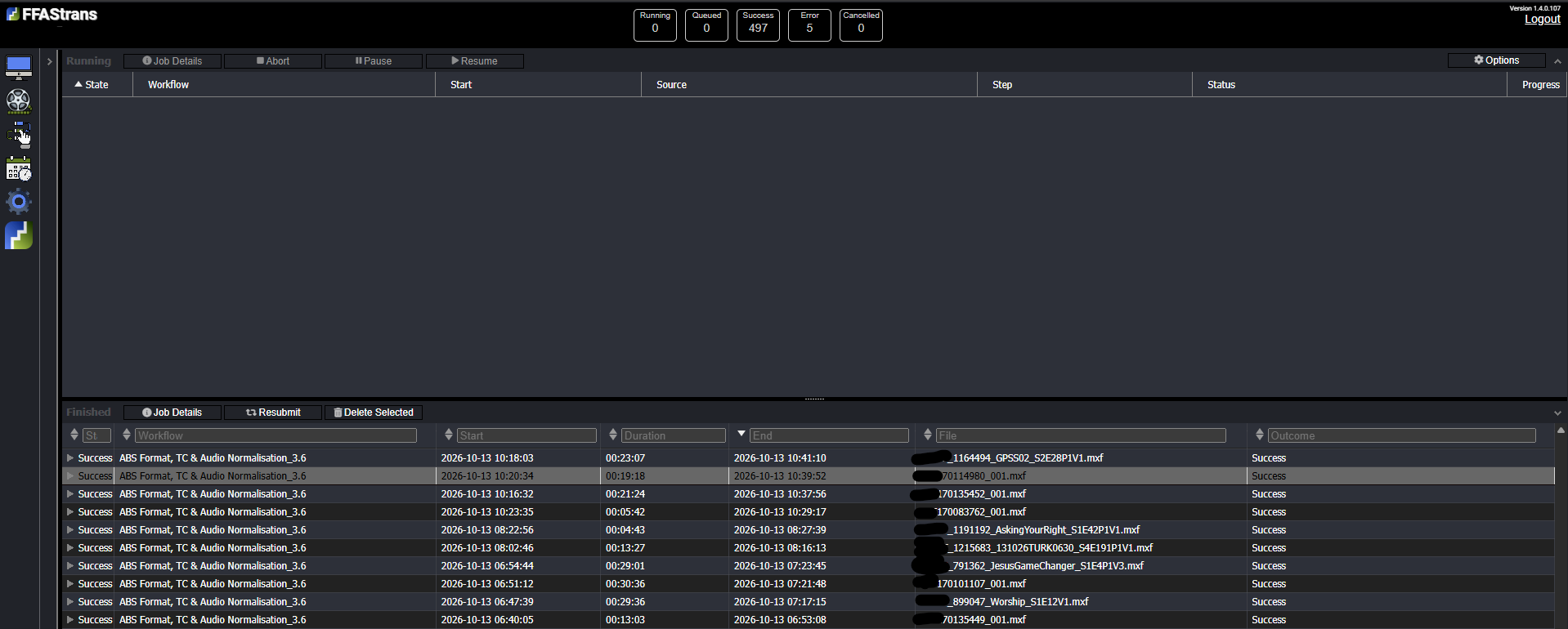Screen dimensions: 1568x629
Task: Delete Selected finished jobs
Action: coord(374,413)
